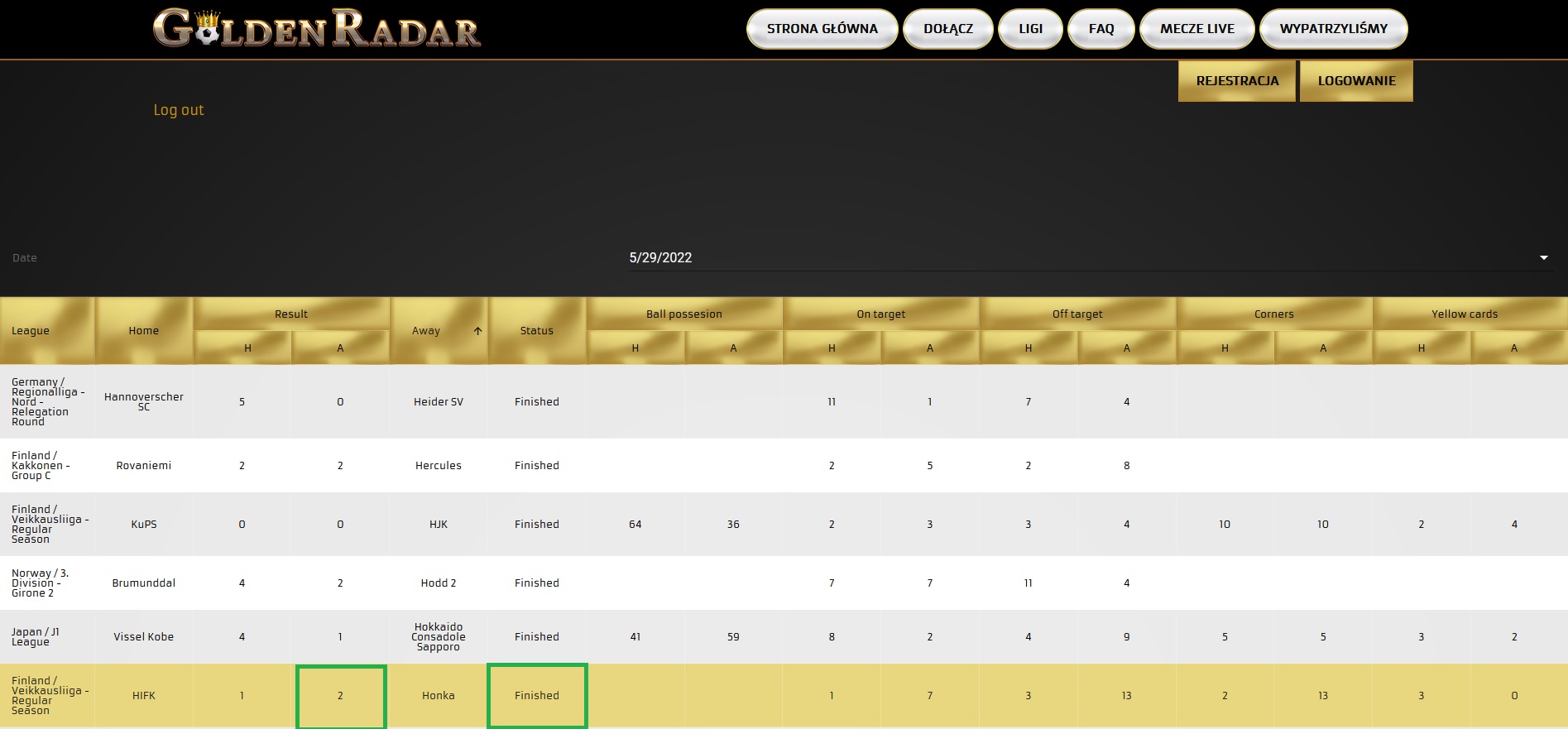Sort by Home column header
The height and width of the screenshot is (729, 1568).
[144, 331]
